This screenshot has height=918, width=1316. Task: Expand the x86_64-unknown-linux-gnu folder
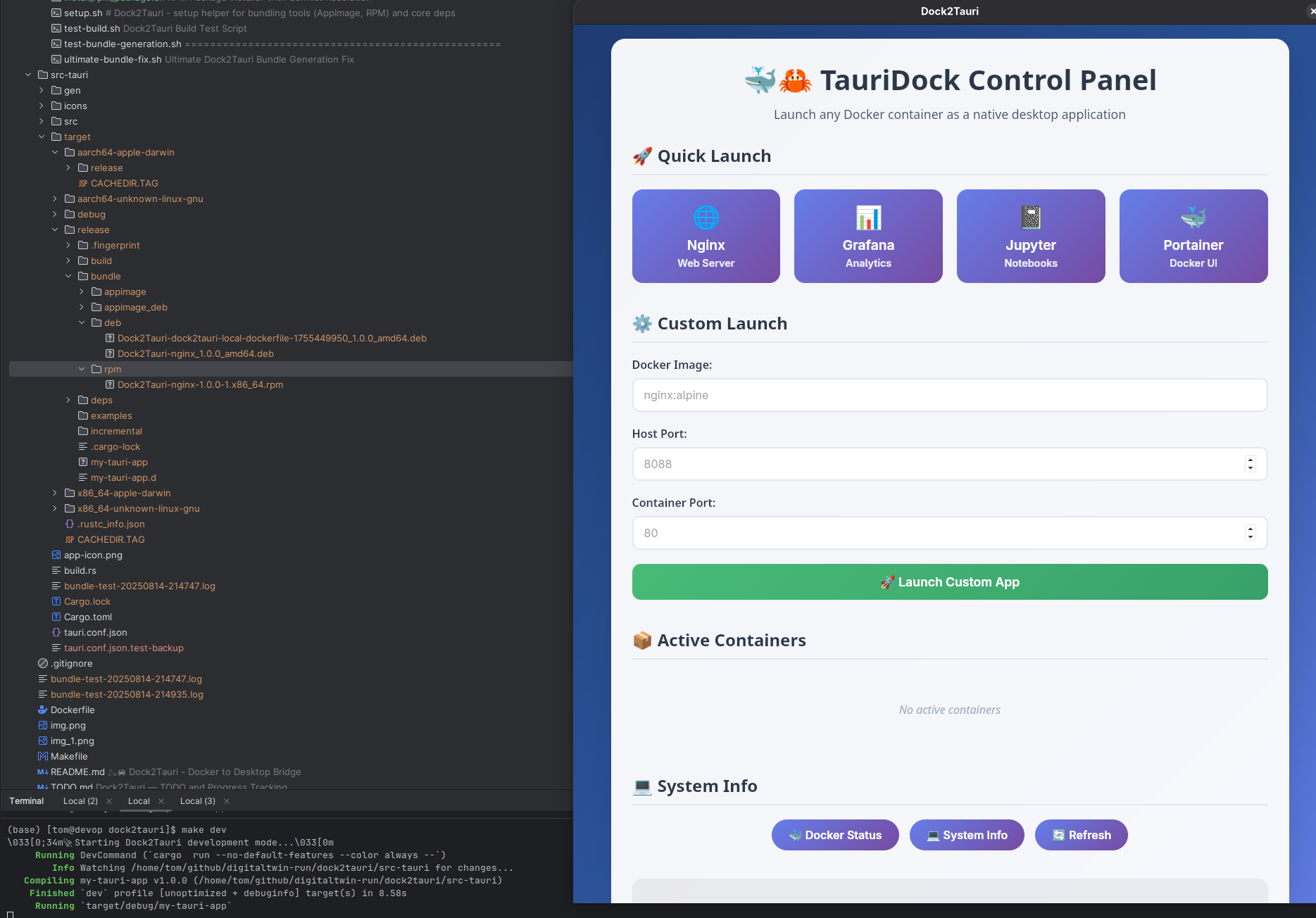click(55, 508)
